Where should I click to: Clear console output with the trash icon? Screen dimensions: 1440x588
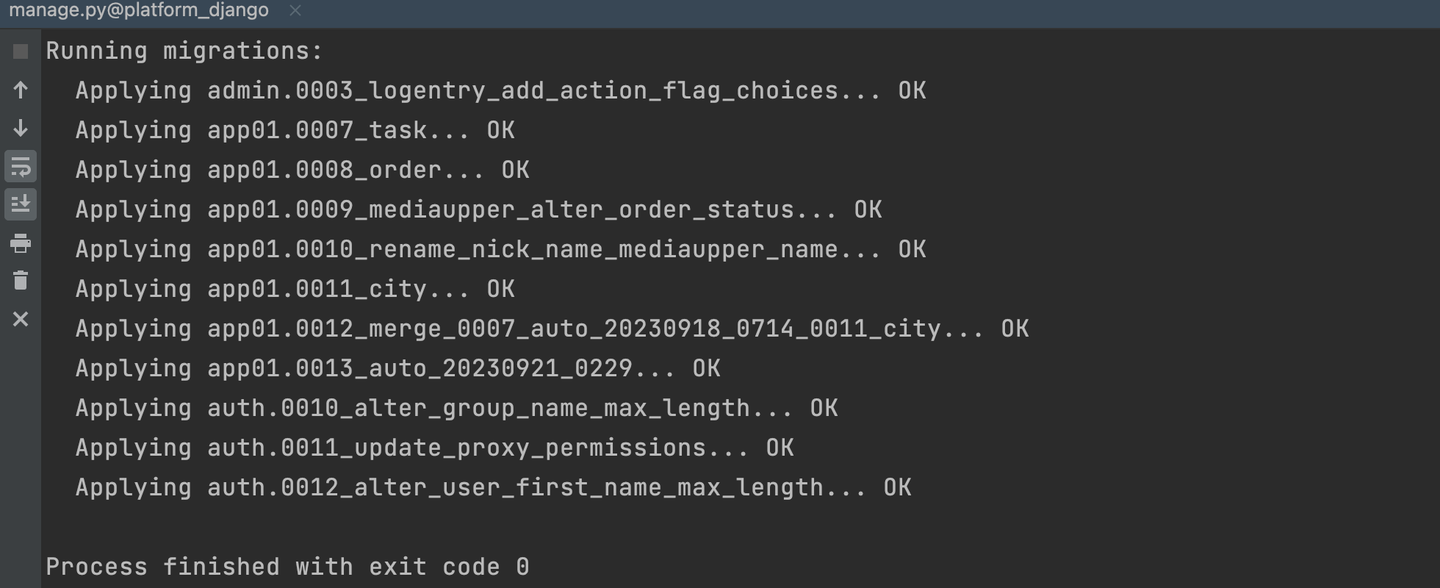point(20,280)
